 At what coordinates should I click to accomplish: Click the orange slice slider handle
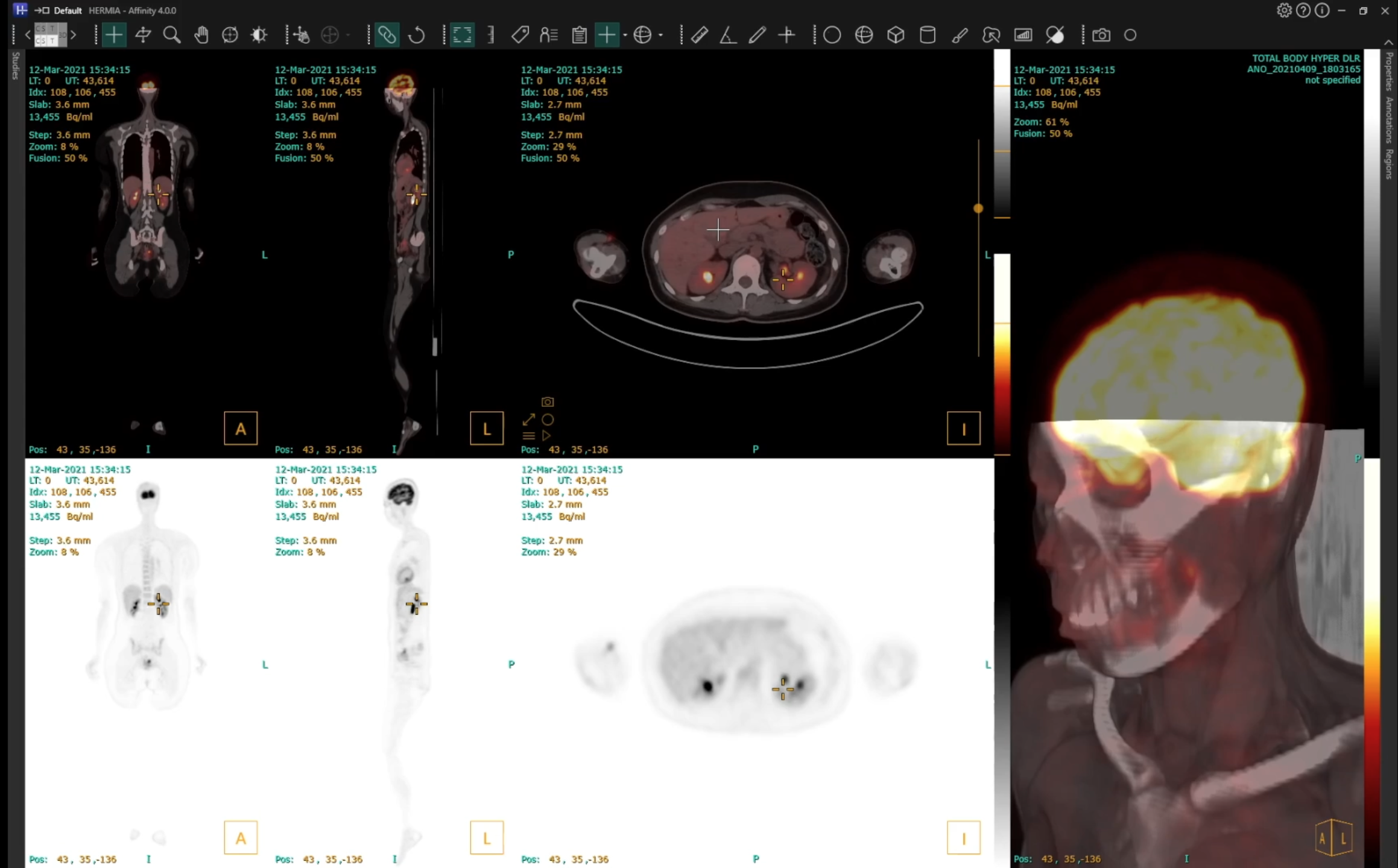(978, 209)
